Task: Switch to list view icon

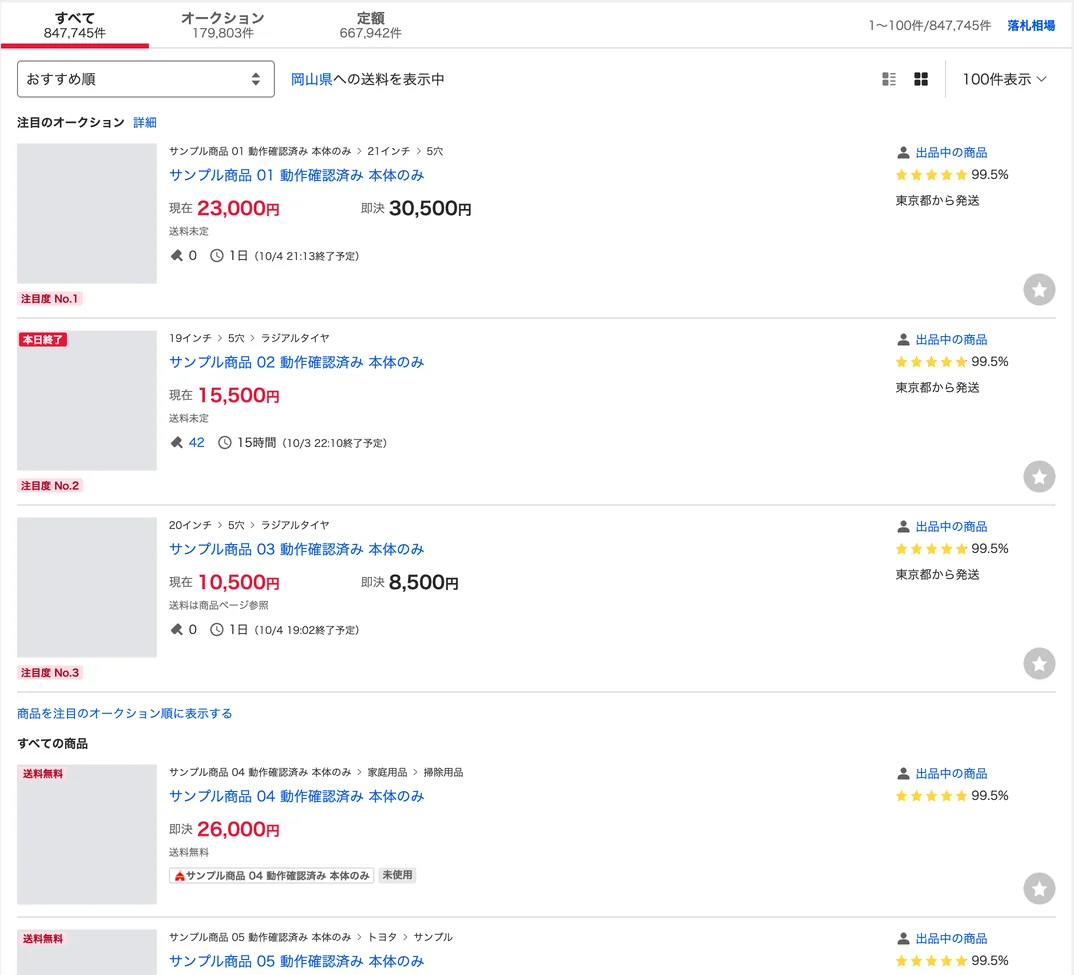Action: click(x=889, y=79)
